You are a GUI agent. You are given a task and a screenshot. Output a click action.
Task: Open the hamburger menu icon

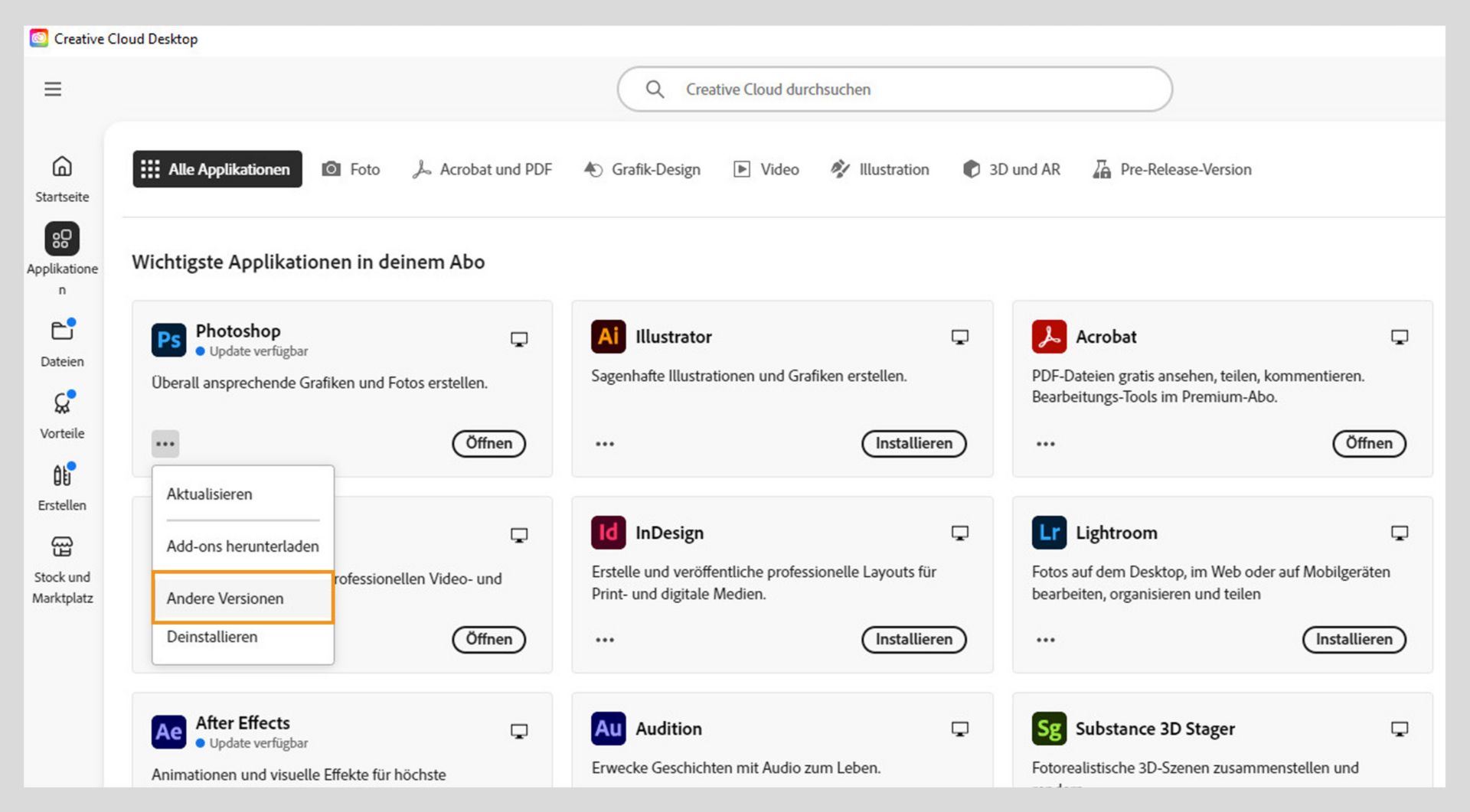click(53, 90)
